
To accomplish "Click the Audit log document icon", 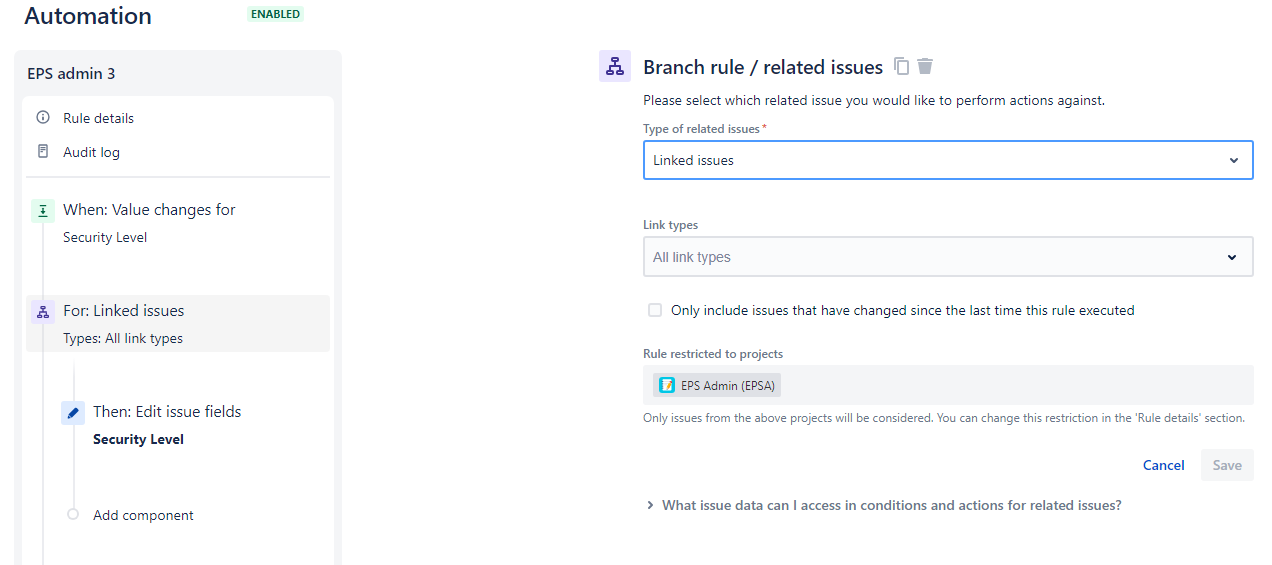I will point(43,152).
